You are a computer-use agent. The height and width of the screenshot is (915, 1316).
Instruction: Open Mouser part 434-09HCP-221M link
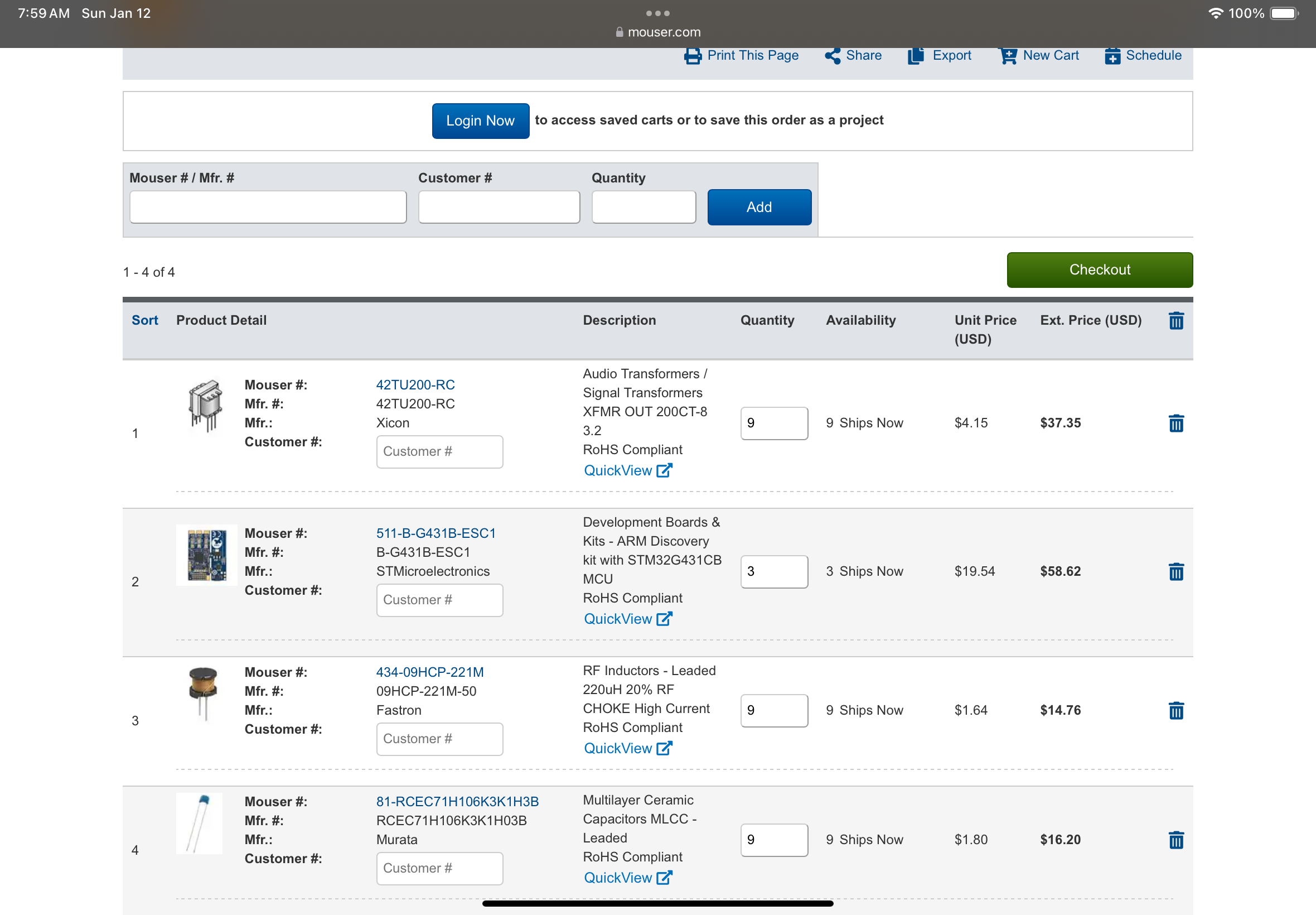430,672
